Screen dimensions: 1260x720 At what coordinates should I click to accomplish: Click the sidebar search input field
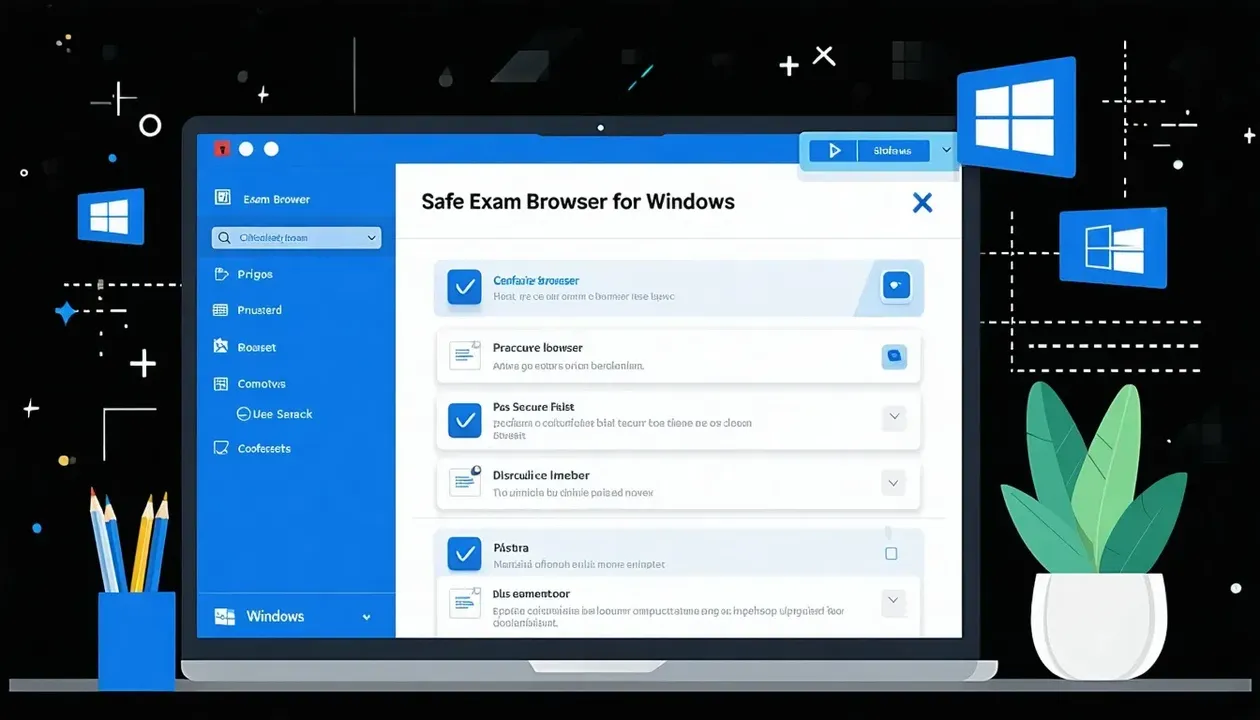coord(296,238)
